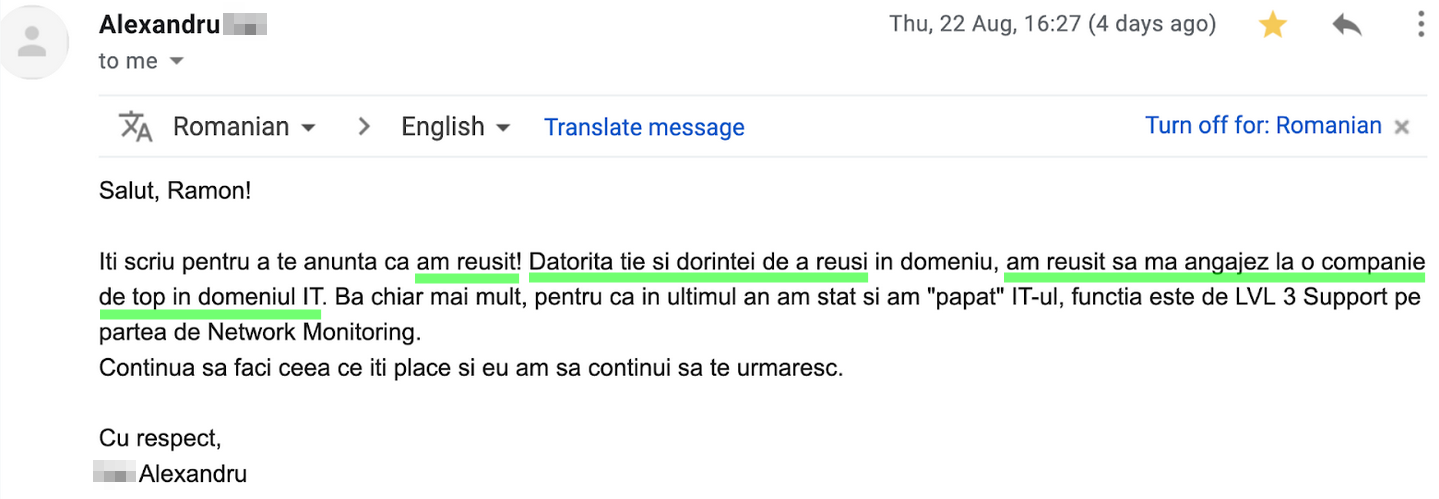Click the translate language icon
This screenshot has height=499, width=1439.
(136, 127)
